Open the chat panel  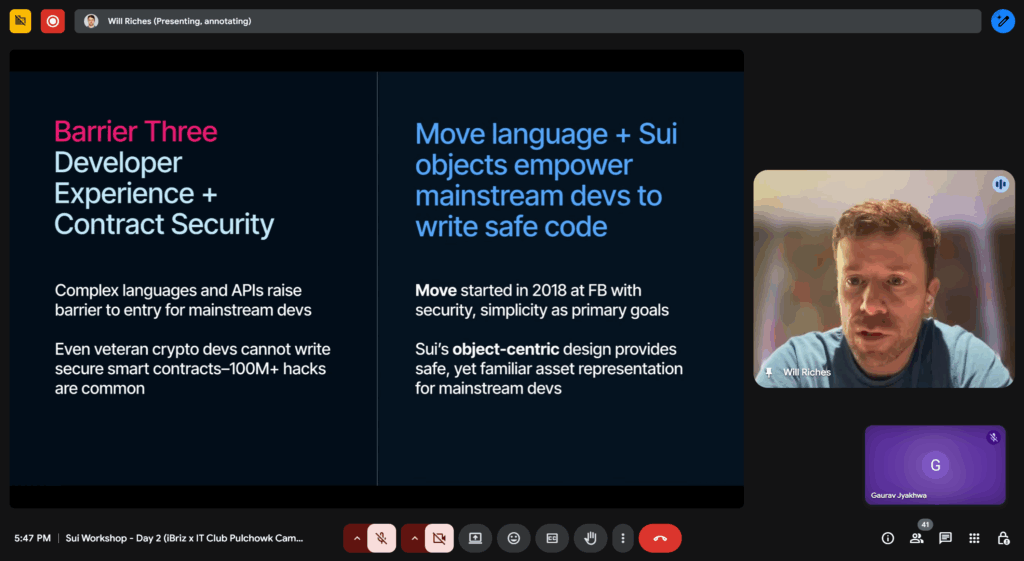945,538
